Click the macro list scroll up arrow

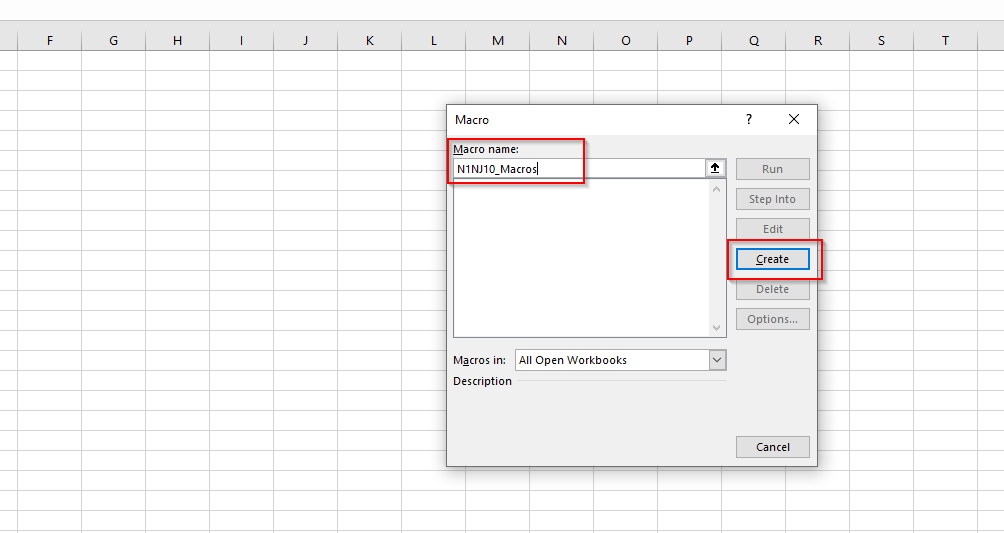coord(716,189)
